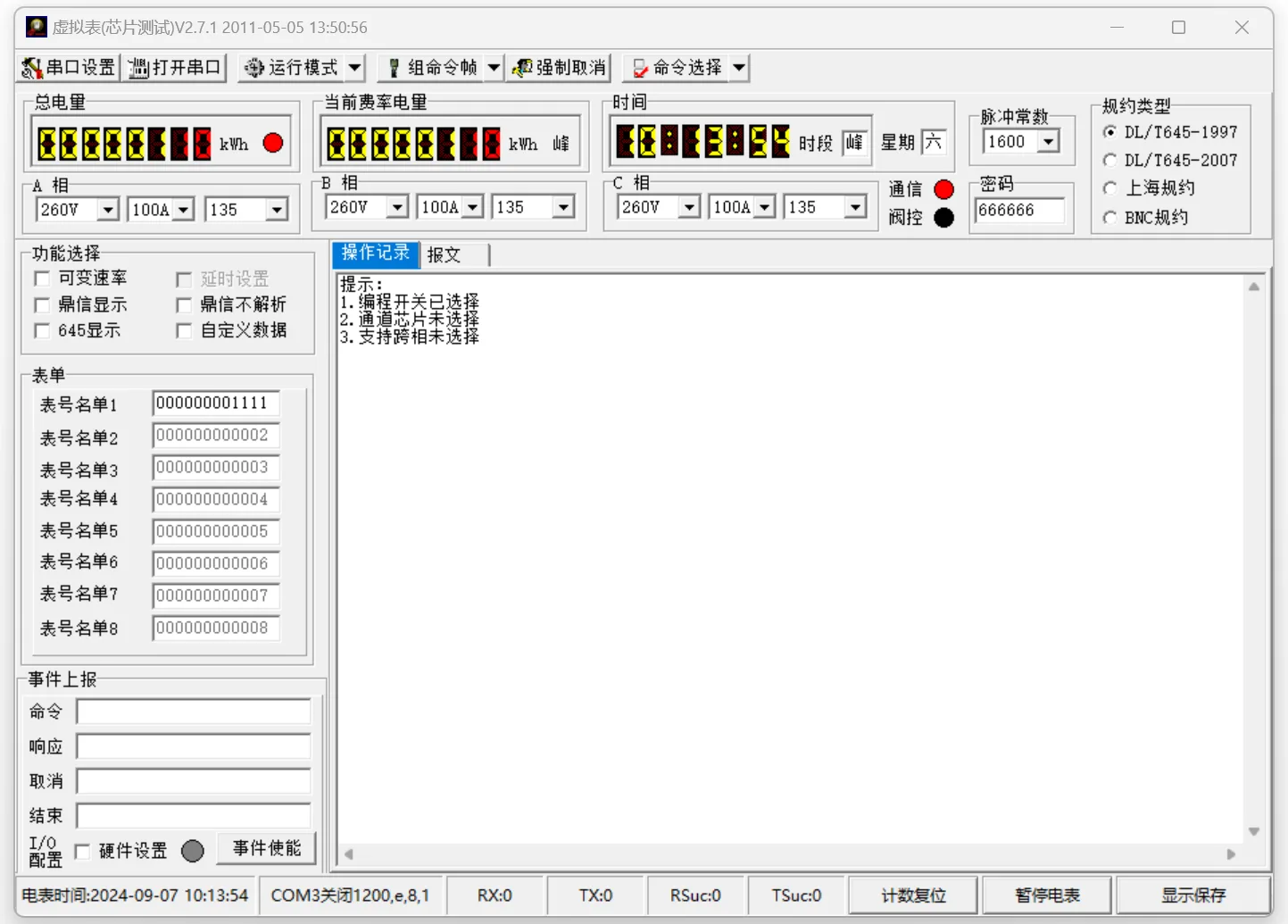Screen dimensions: 1288x924
Task: Enable the 鼎信显示 checkbox
Action: pos(42,305)
